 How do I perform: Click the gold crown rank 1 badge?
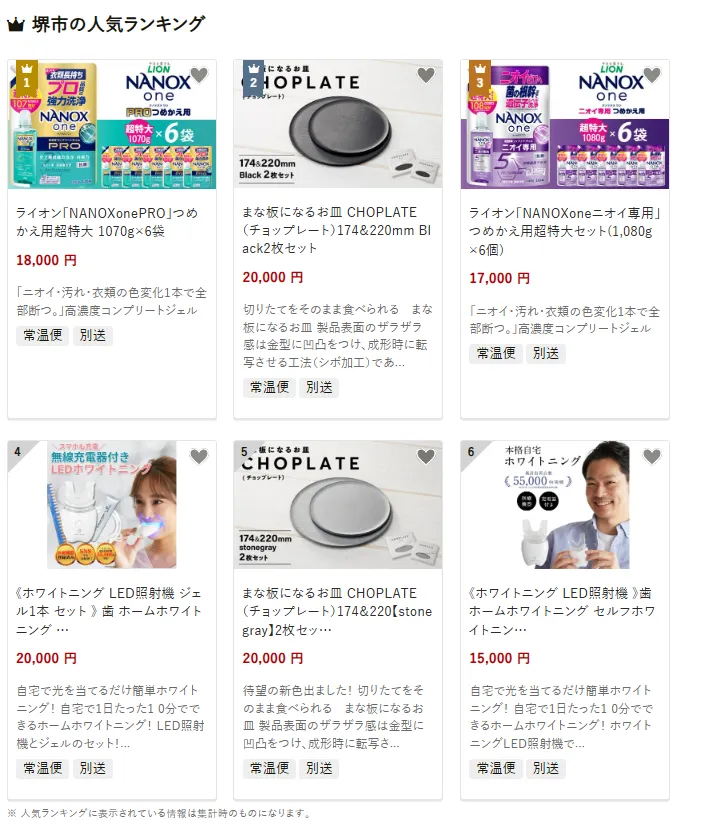point(27,78)
